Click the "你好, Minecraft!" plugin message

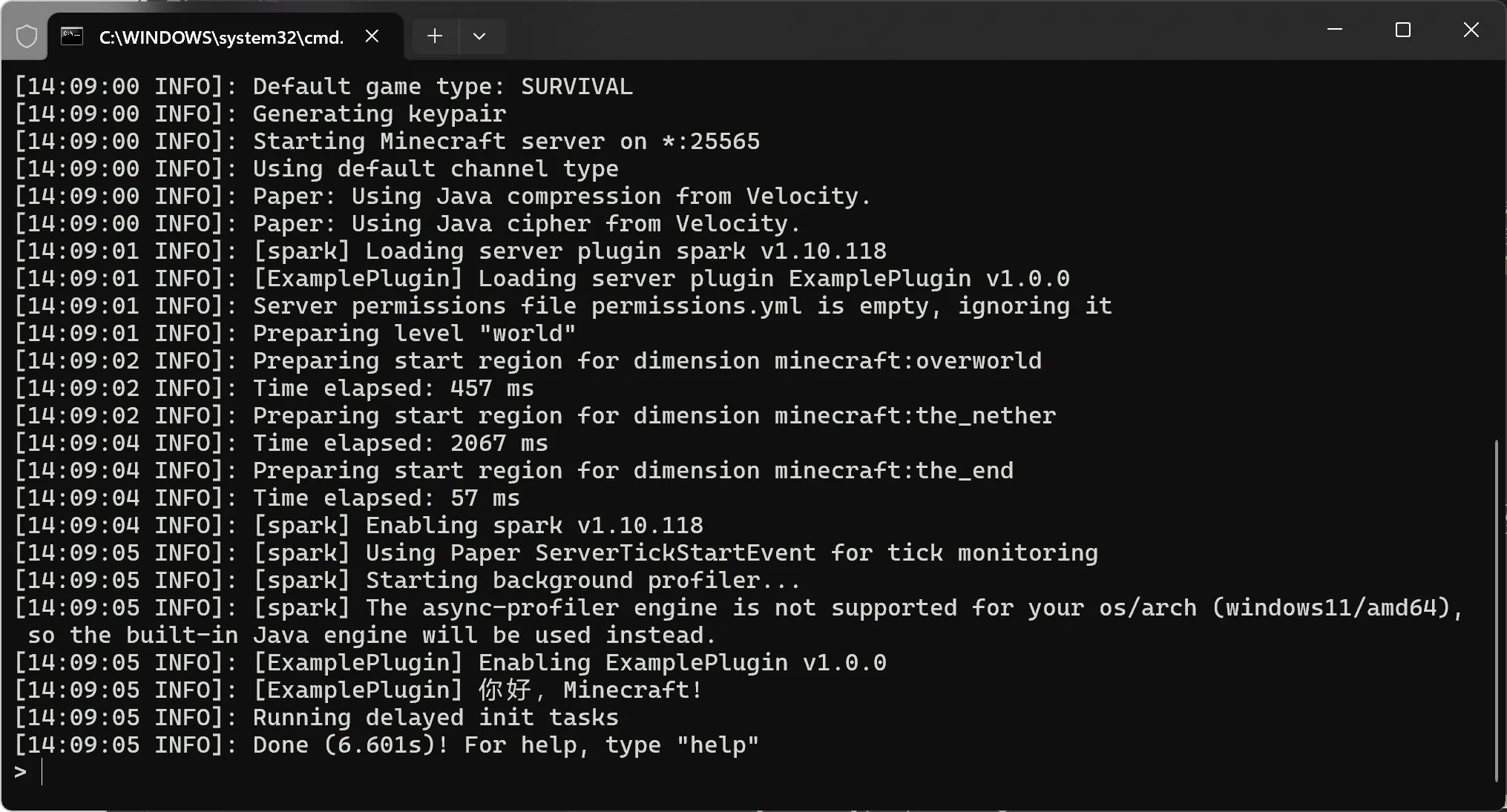point(590,690)
